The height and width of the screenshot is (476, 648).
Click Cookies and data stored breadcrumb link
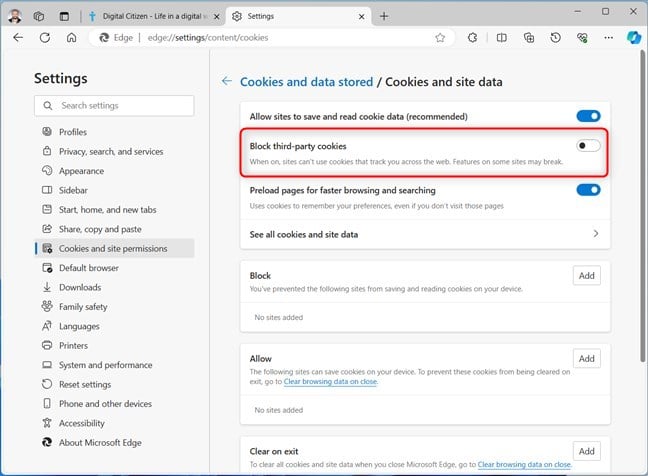pos(306,82)
